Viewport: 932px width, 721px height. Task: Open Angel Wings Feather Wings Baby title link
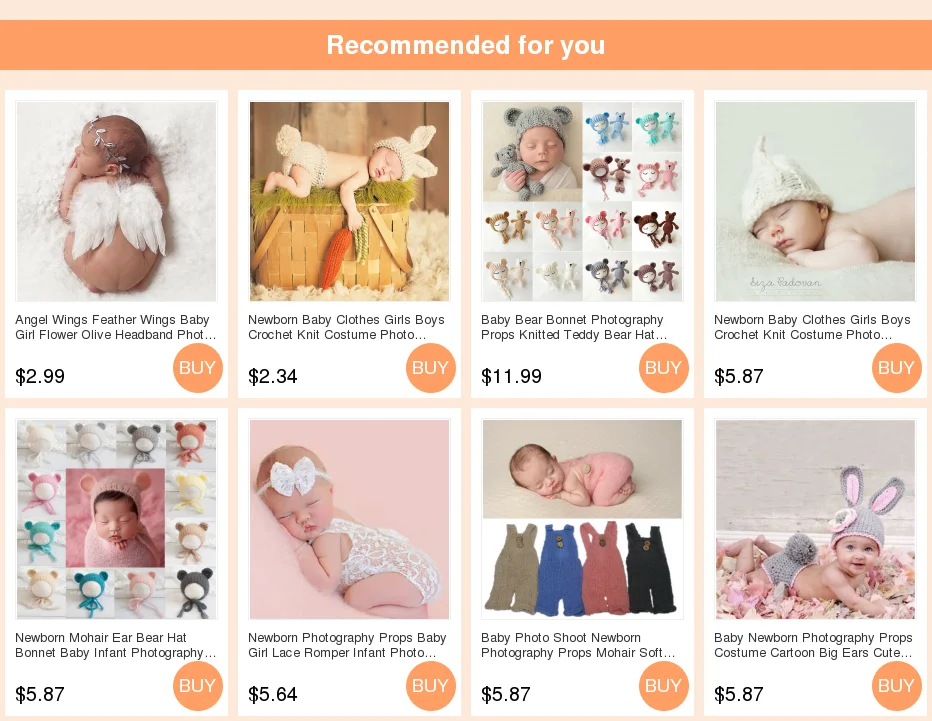[x=116, y=328]
